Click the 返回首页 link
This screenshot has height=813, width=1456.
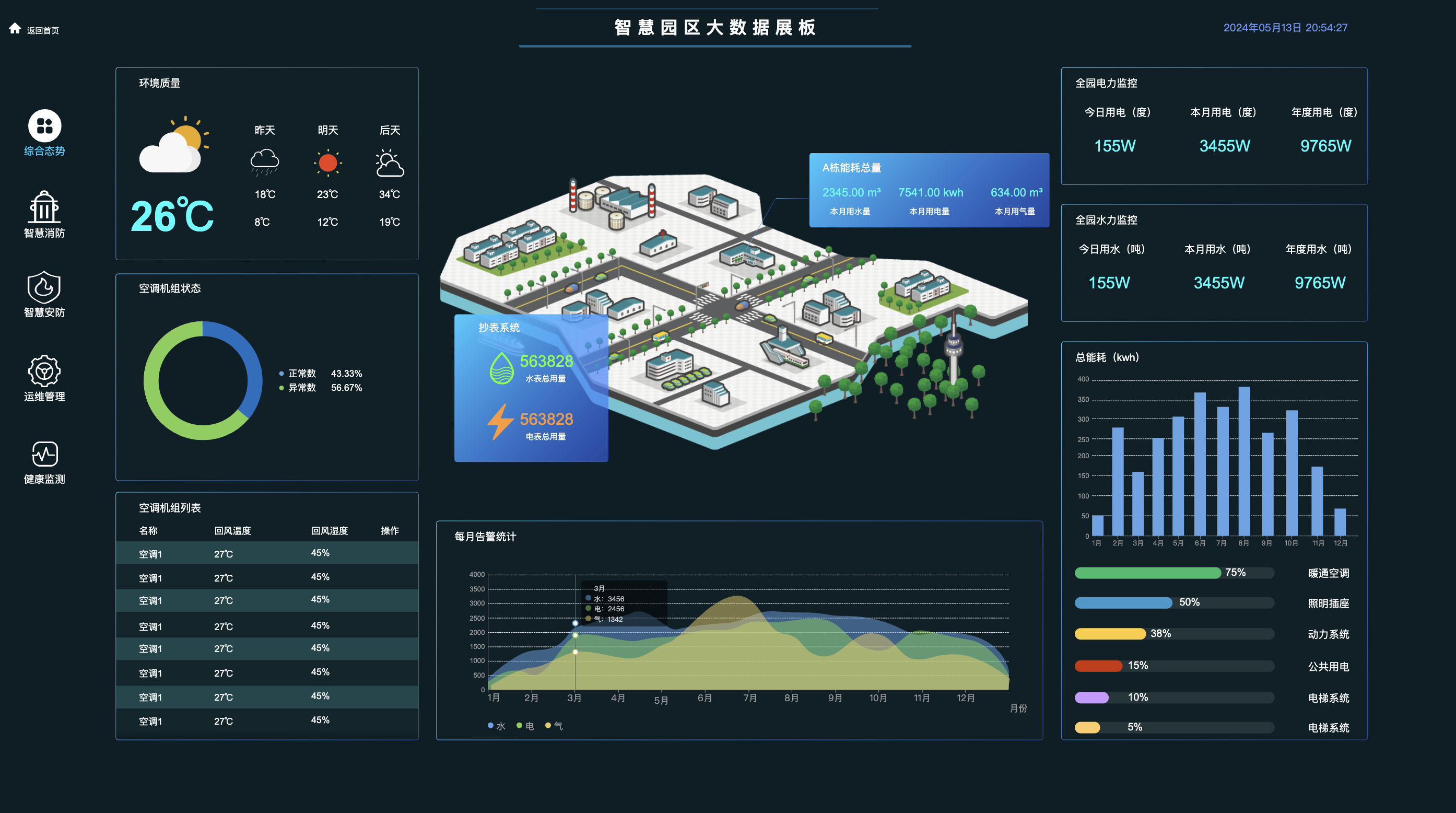[x=43, y=30]
